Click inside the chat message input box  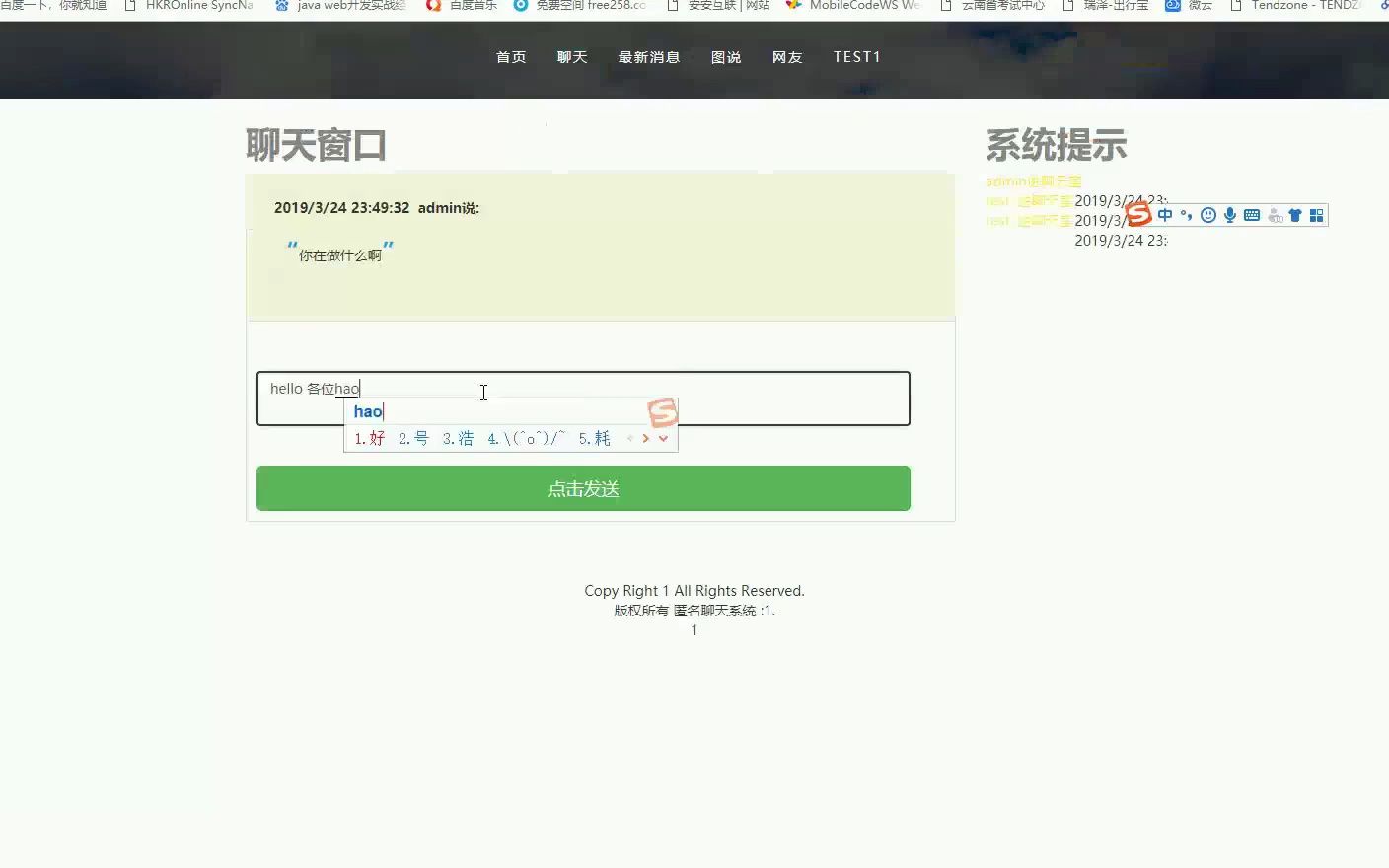(583, 398)
